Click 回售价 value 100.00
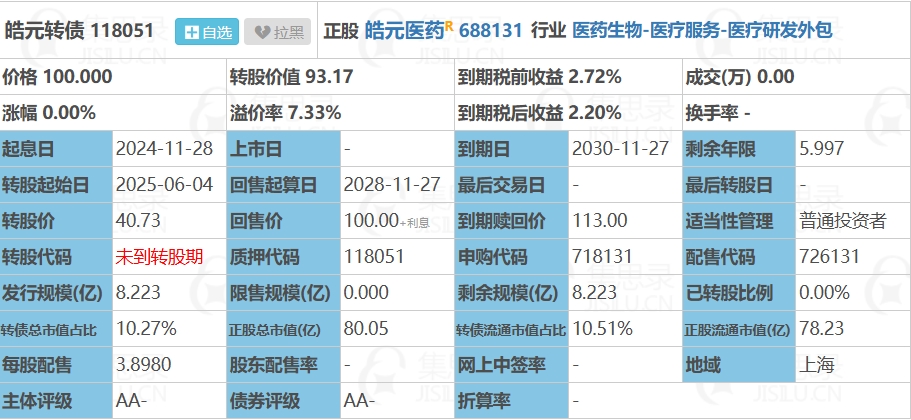The height and width of the screenshot is (420, 911). (371, 221)
